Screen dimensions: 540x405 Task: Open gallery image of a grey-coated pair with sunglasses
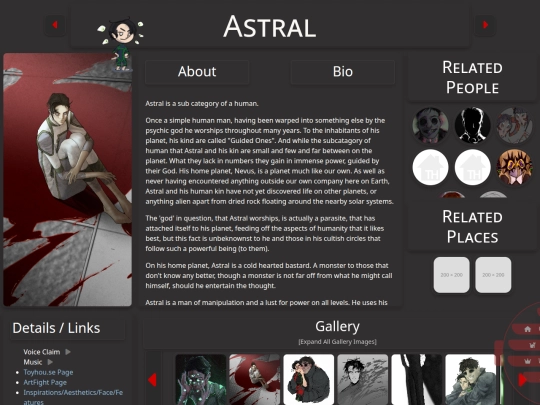[x=471, y=380]
